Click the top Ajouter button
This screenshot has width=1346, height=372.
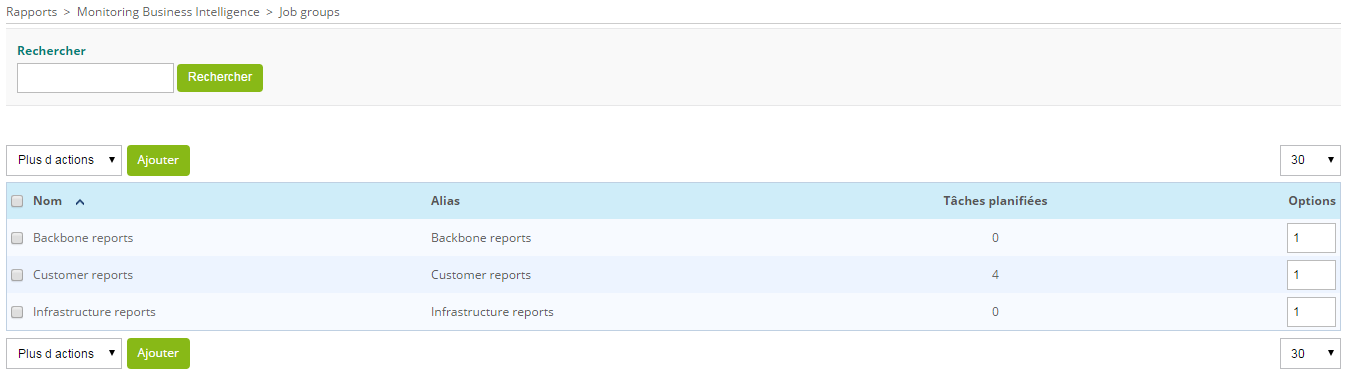pos(158,160)
